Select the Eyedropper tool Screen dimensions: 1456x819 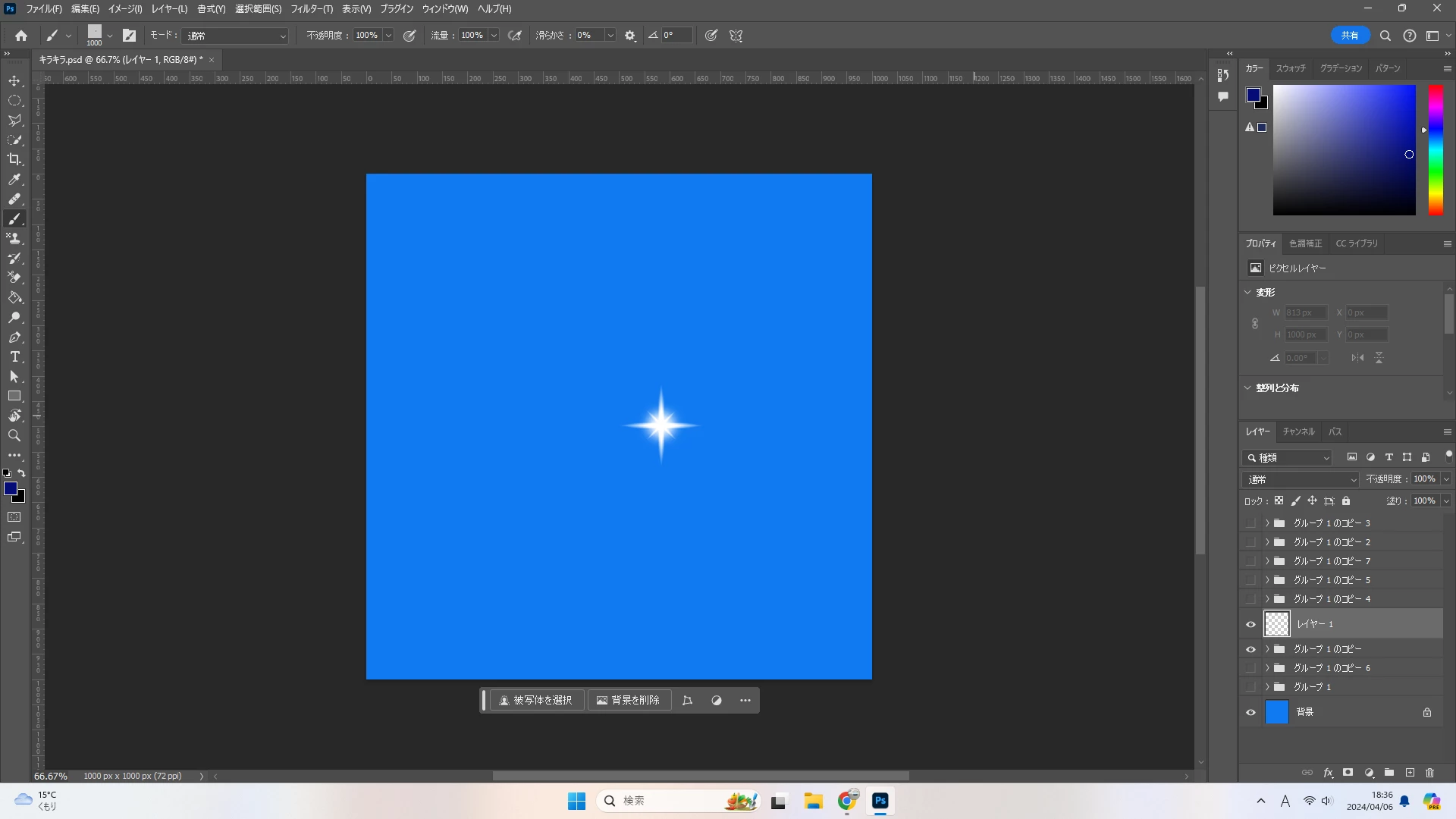click(x=14, y=180)
